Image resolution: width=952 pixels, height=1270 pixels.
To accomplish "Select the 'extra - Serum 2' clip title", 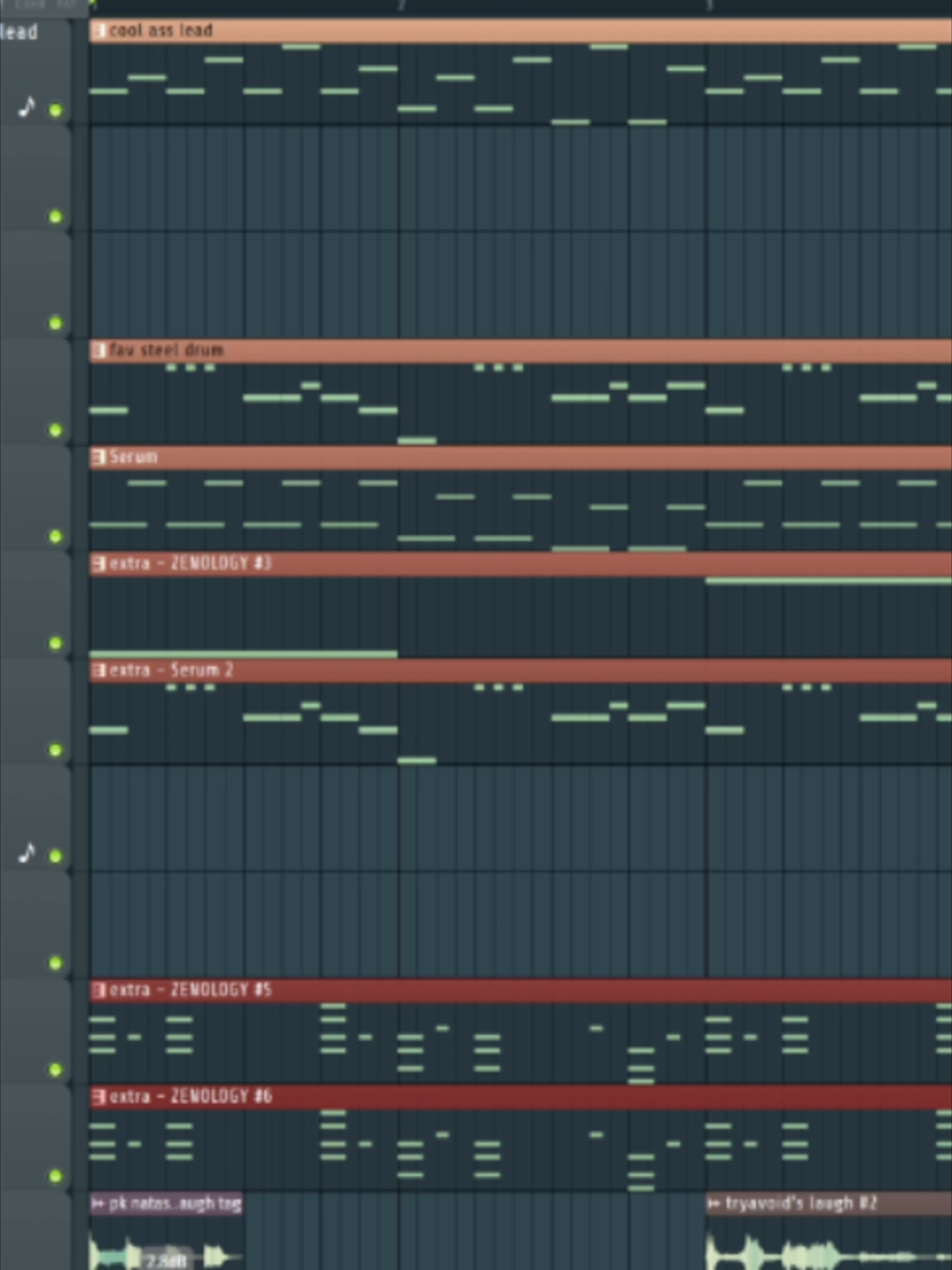I will coord(171,670).
